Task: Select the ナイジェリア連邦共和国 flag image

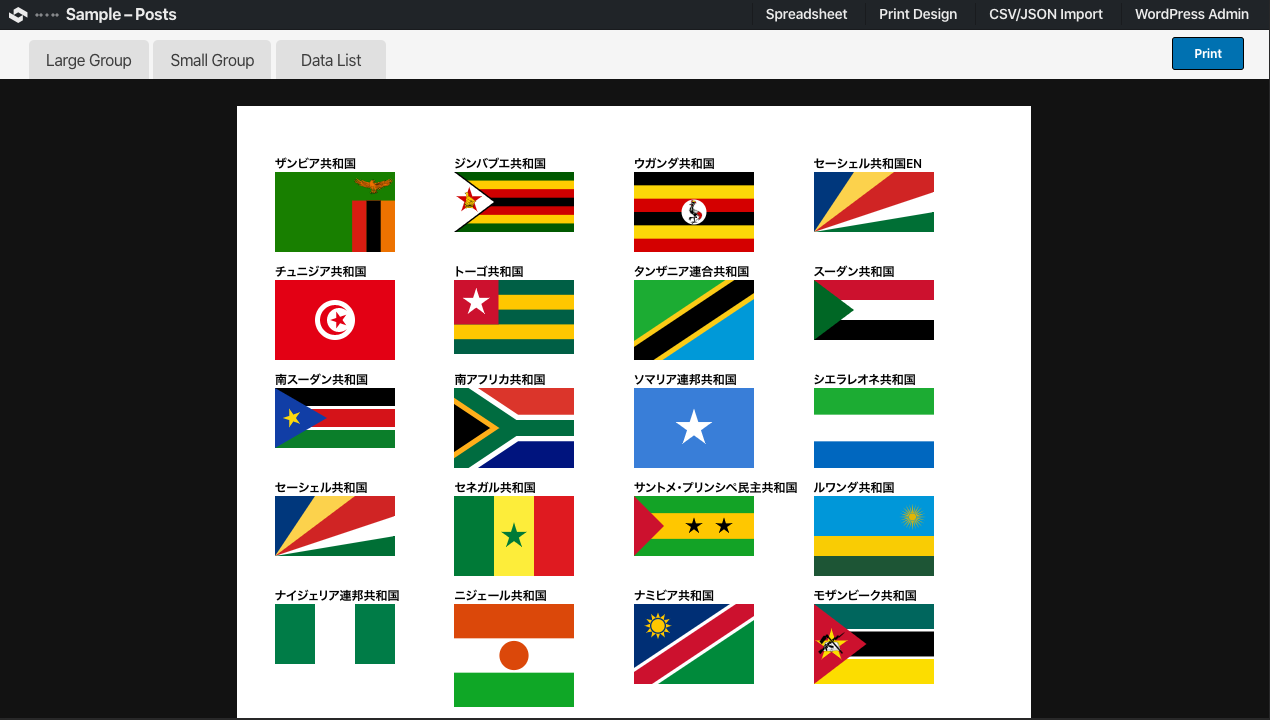Action: pos(335,634)
